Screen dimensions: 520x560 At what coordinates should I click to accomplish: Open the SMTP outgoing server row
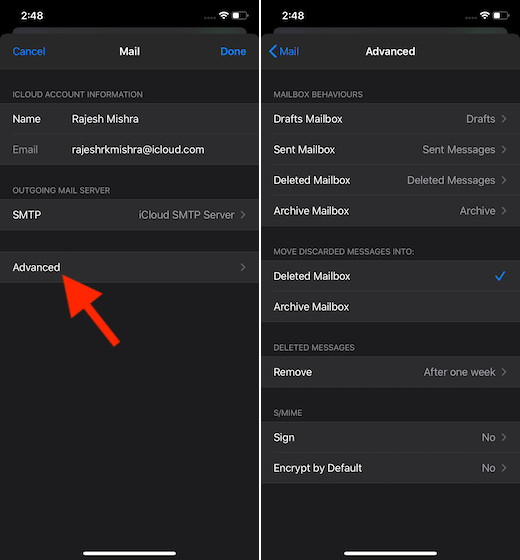click(x=129, y=215)
